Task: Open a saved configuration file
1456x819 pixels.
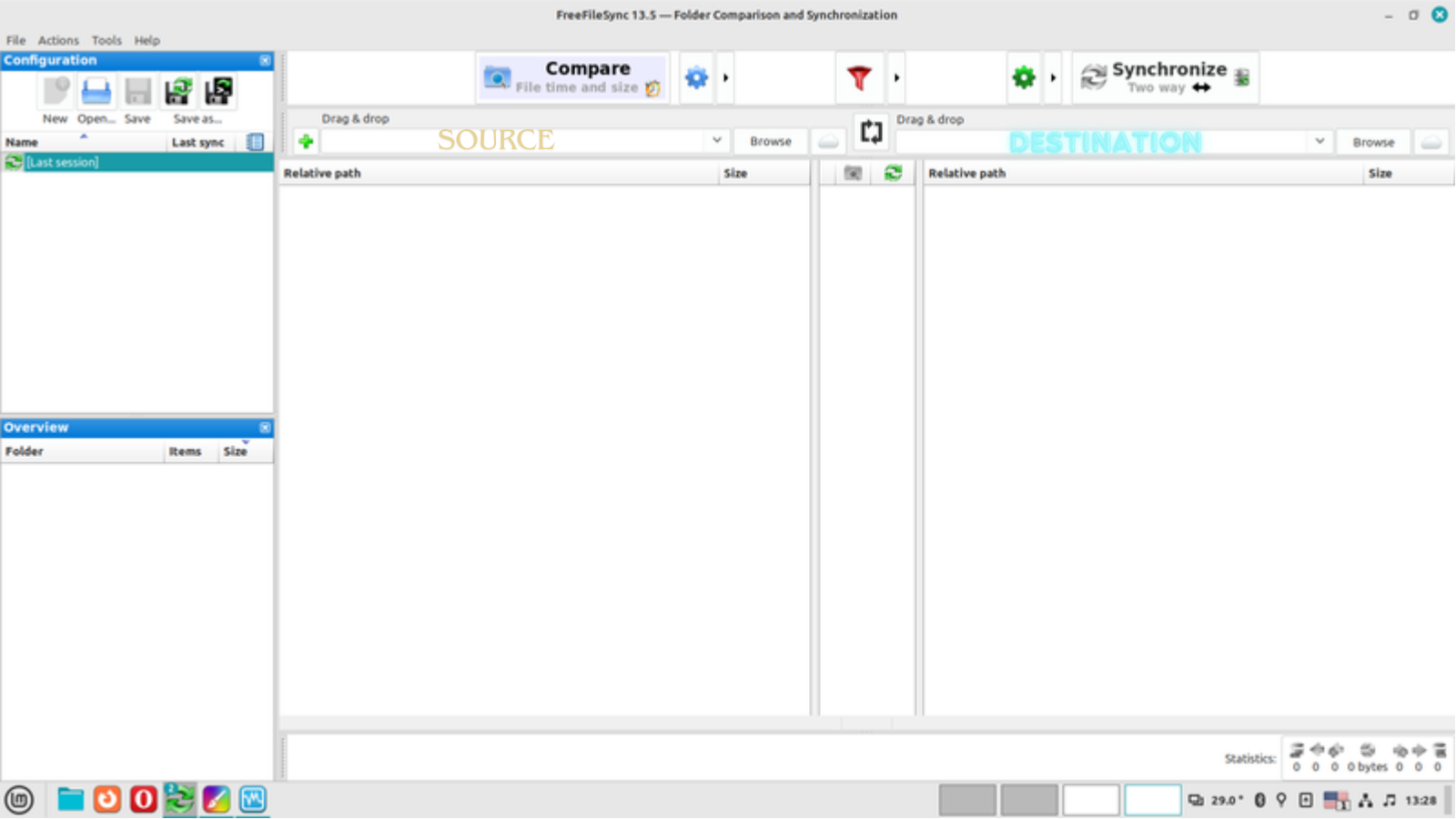Action: [x=96, y=92]
